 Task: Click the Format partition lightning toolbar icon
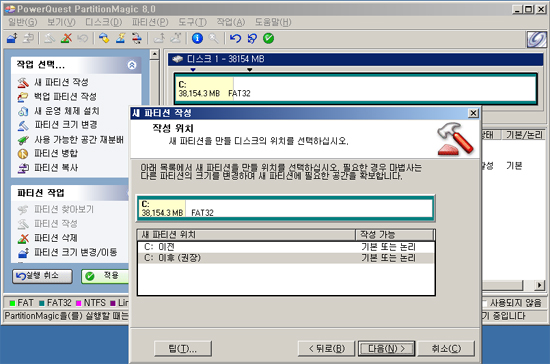click(121, 38)
